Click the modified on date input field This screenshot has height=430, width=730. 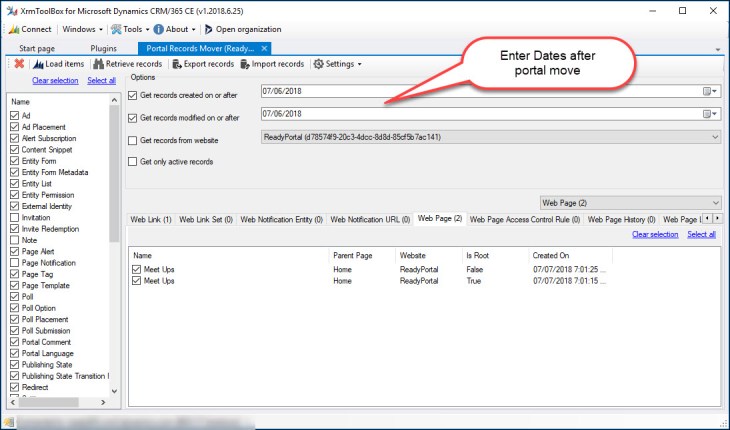(478, 114)
